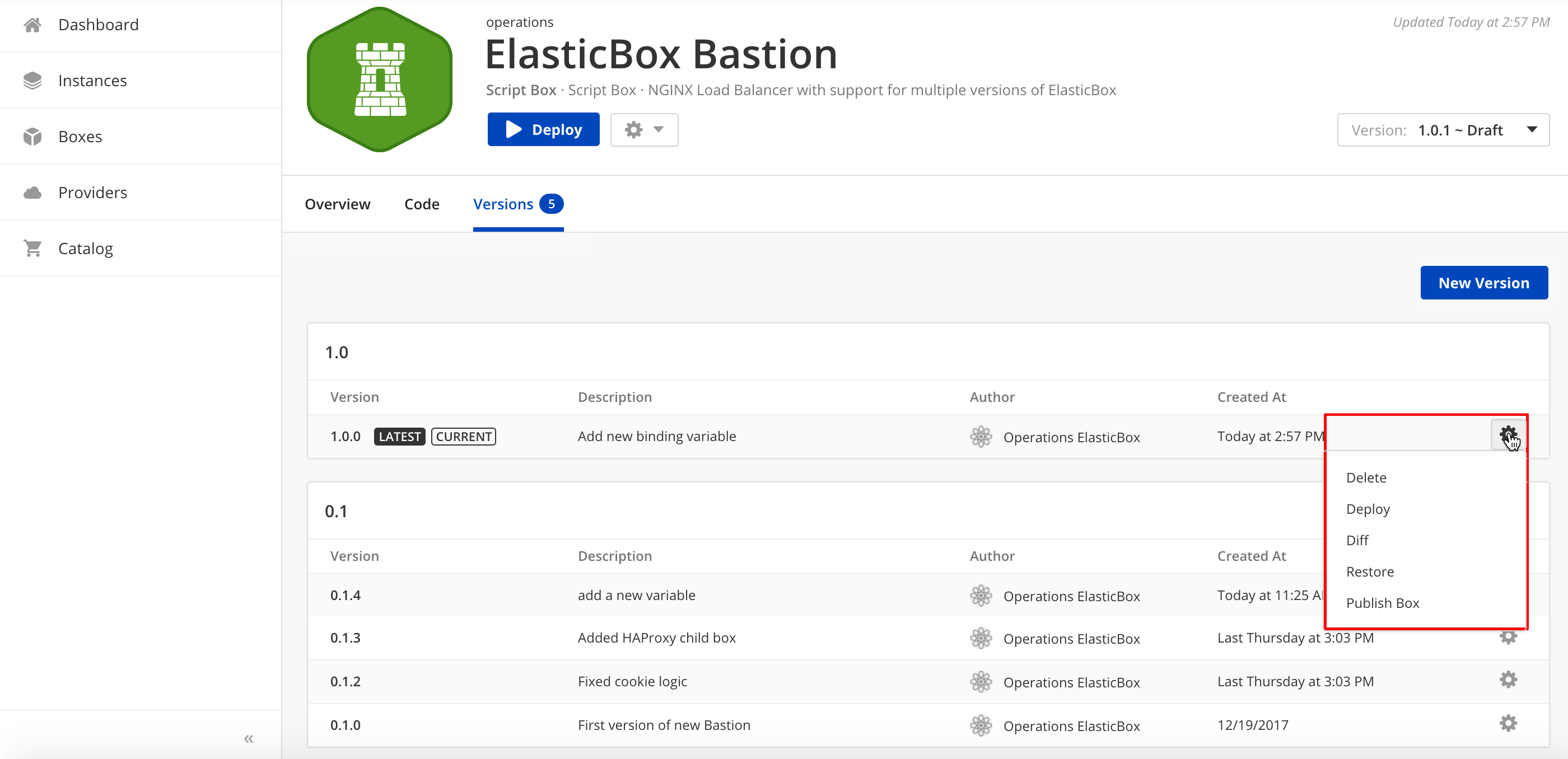Image resolution: width=1568 pixels, height=759 pixels.
Task: Open the gear menu for version 1.0.0
Action: [1508, 434]
